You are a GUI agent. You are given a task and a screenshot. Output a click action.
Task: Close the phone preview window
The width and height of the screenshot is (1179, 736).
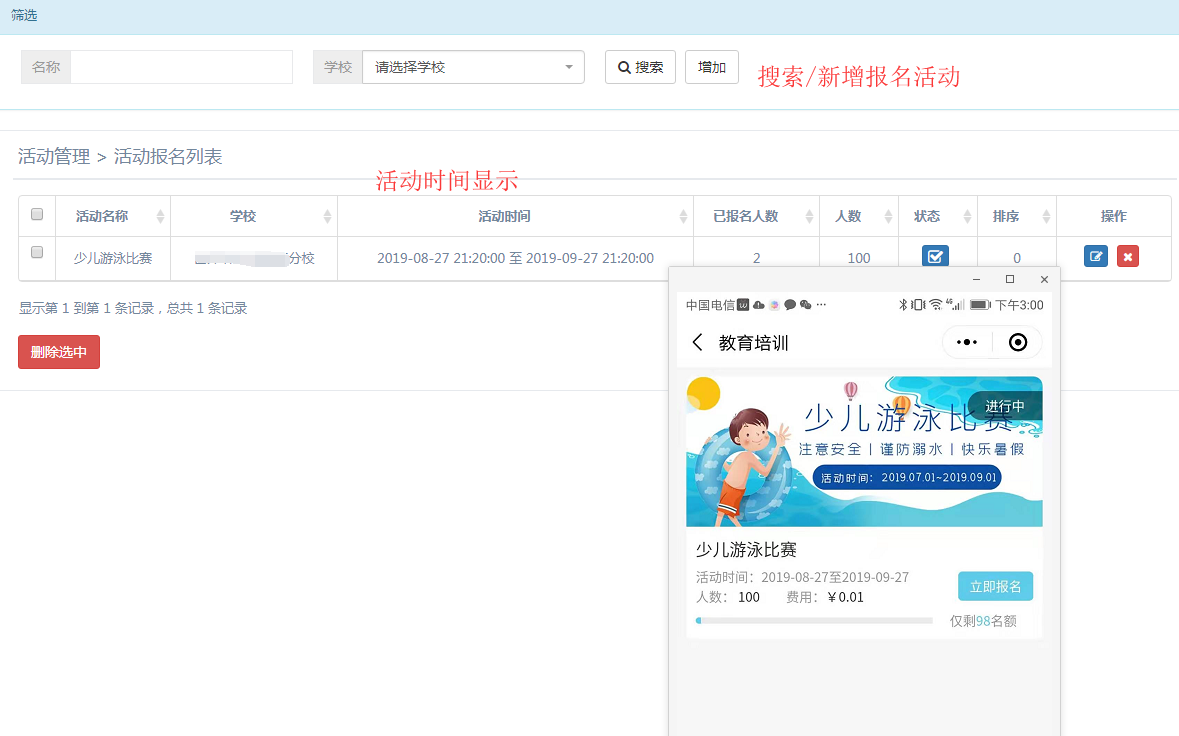(x=1044, y=279)
